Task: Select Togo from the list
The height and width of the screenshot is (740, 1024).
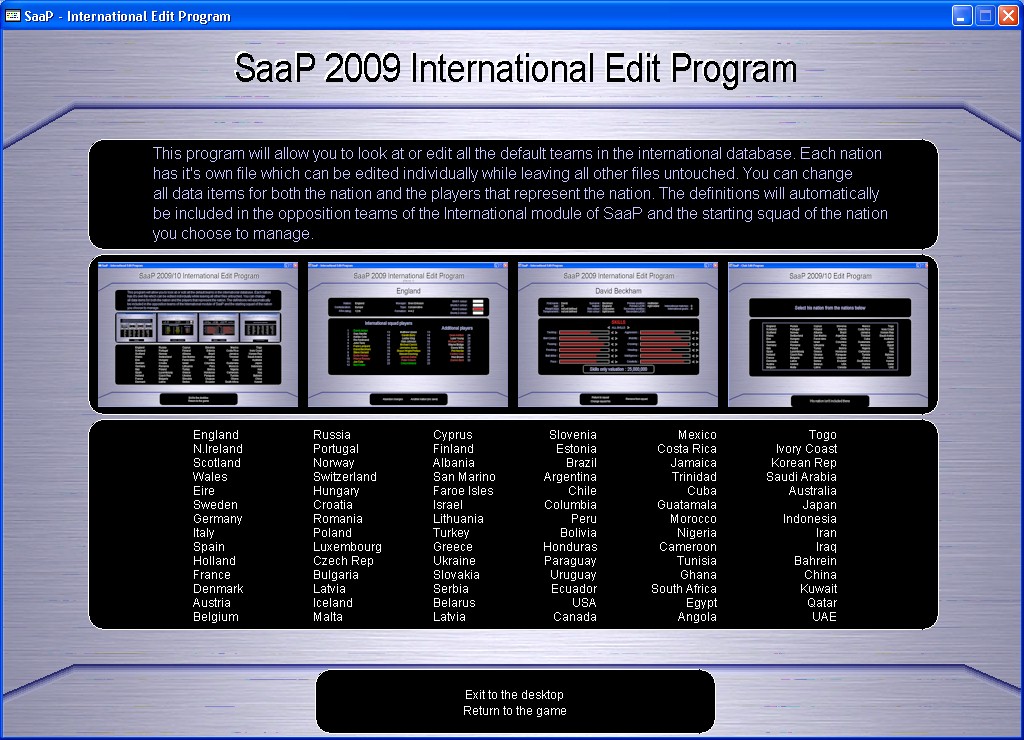Action: point(822,434)
